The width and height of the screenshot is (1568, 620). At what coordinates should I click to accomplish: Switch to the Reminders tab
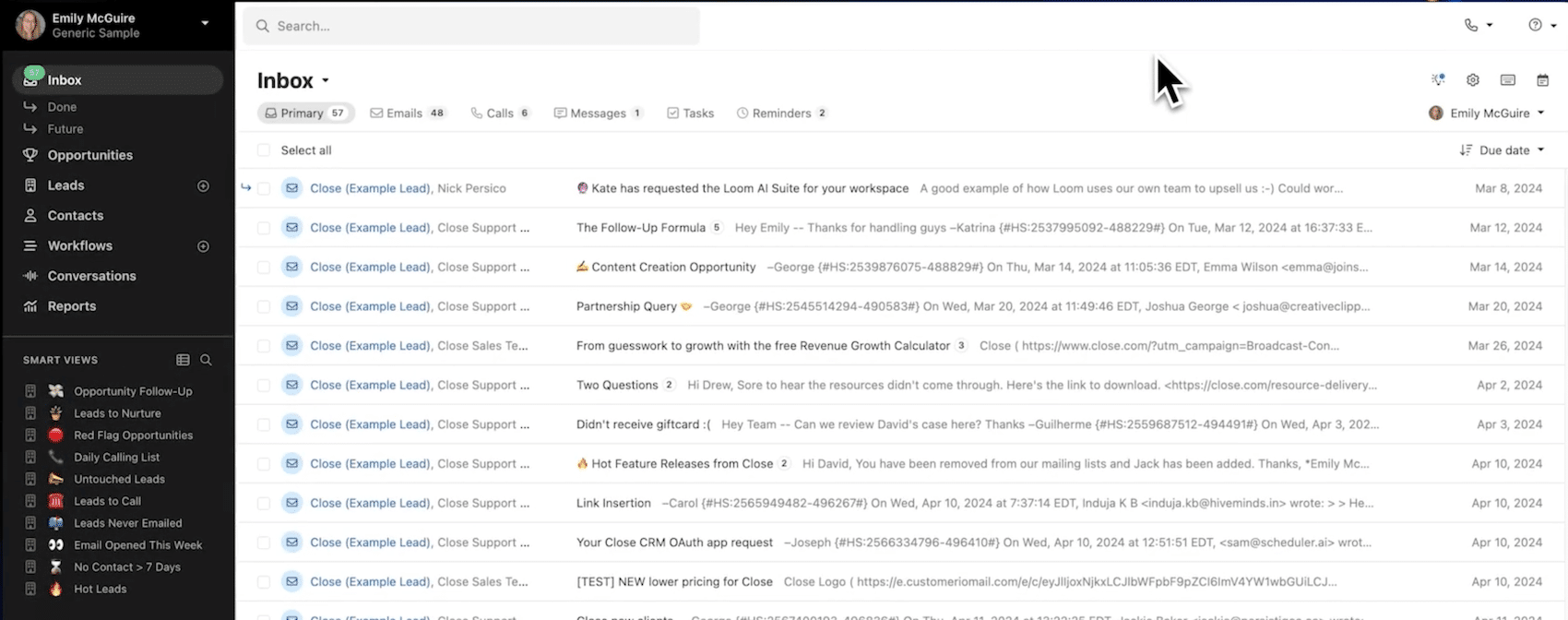pyautogui.click(x=781, y=113)
